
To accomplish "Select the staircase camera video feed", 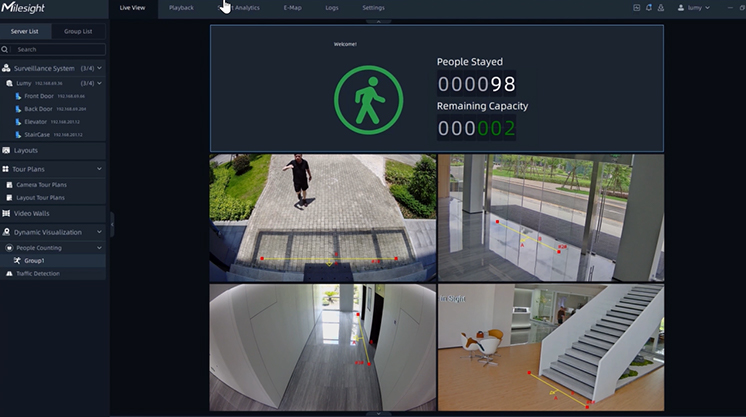I will (x=550, y=347).
